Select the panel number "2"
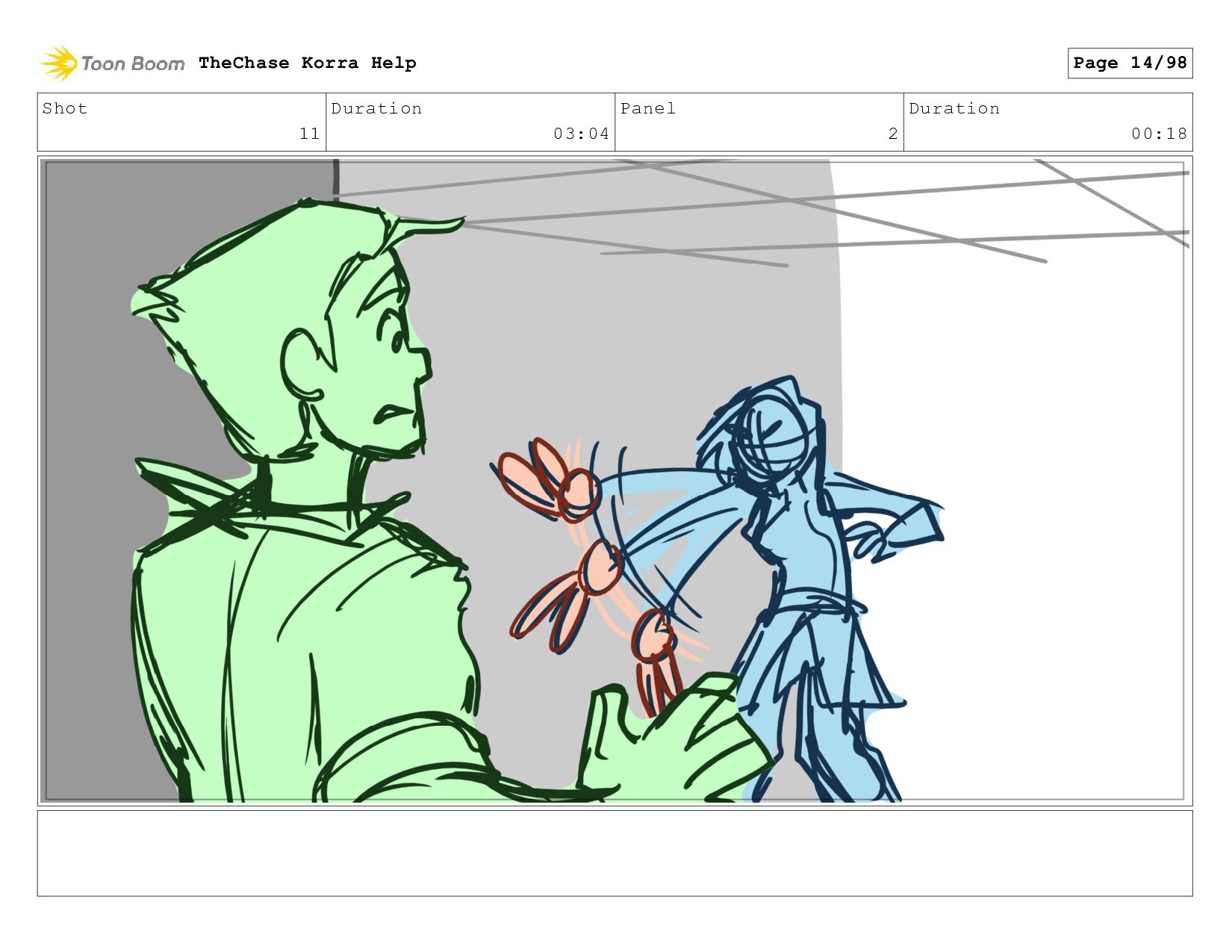The height and width of the screenshot is (952, 1232). pyautogui.click(x=893, y=134)
